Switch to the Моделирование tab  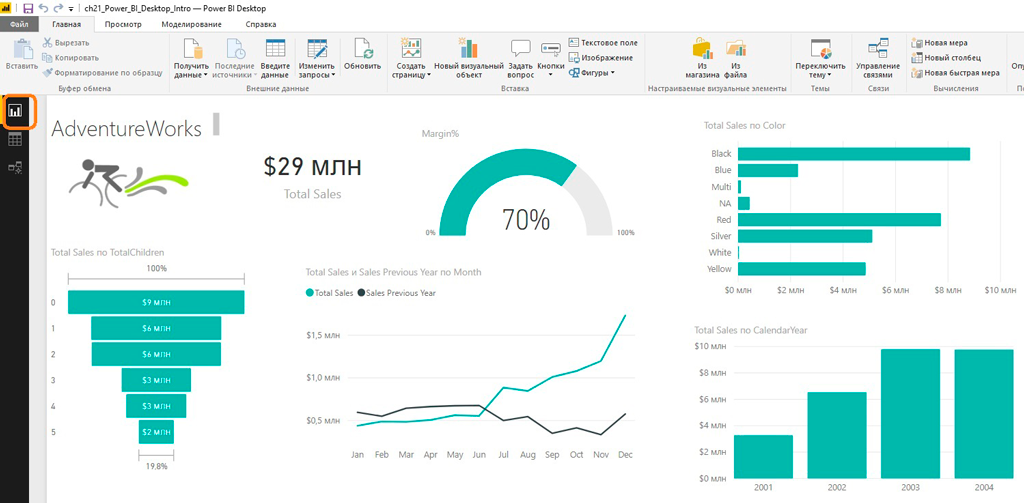(191, 24)
